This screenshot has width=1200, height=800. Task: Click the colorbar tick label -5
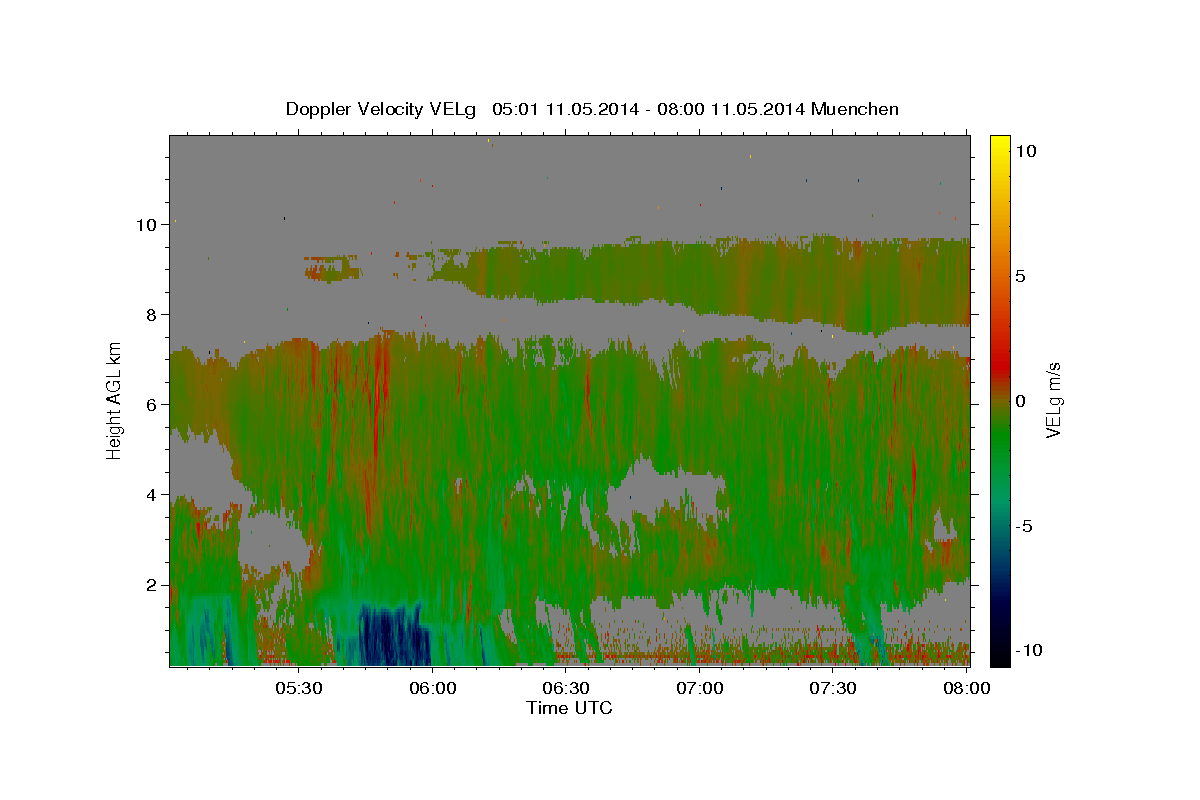click(1024, 526)
